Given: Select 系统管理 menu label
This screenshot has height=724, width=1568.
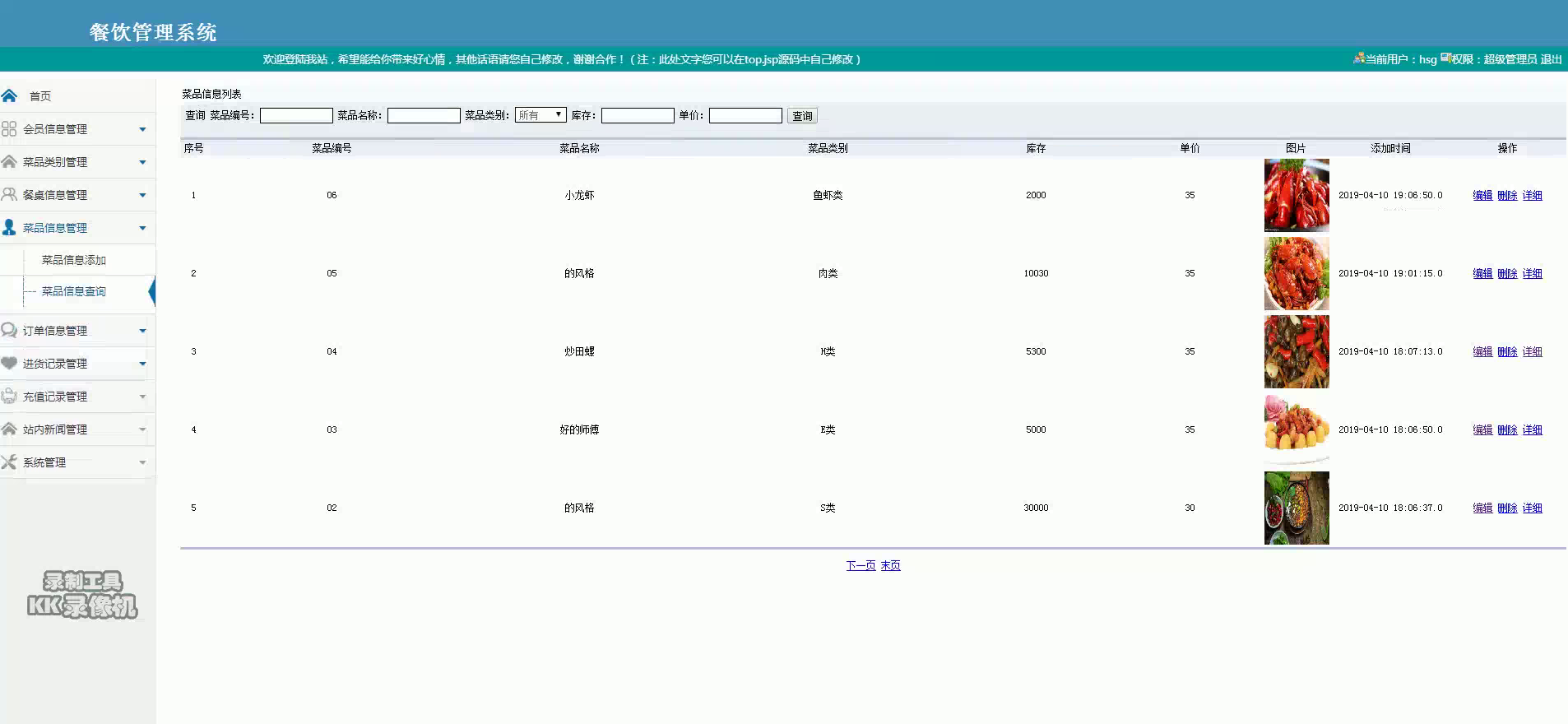Looking at the screenshot, I should (44, 462).
